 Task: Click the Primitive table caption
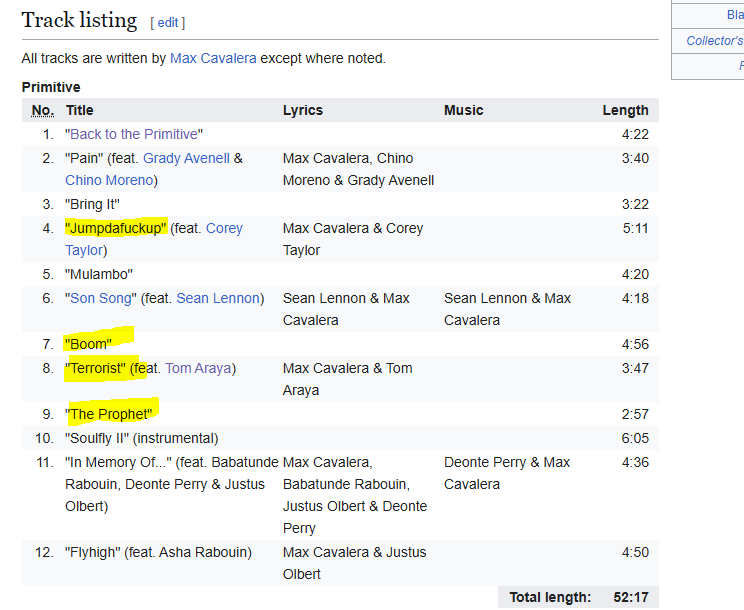(51, 87)
